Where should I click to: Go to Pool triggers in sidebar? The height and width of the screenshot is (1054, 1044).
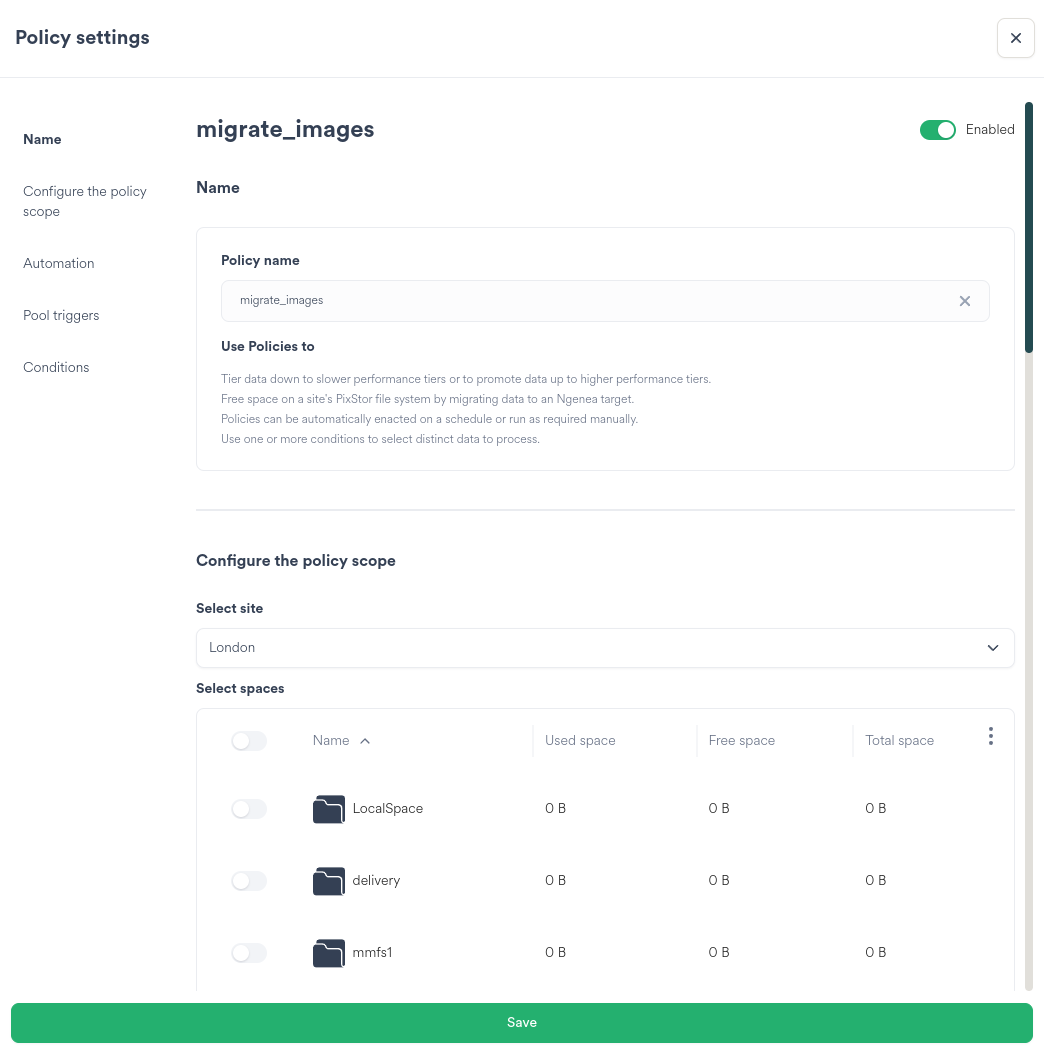[61, 315]
